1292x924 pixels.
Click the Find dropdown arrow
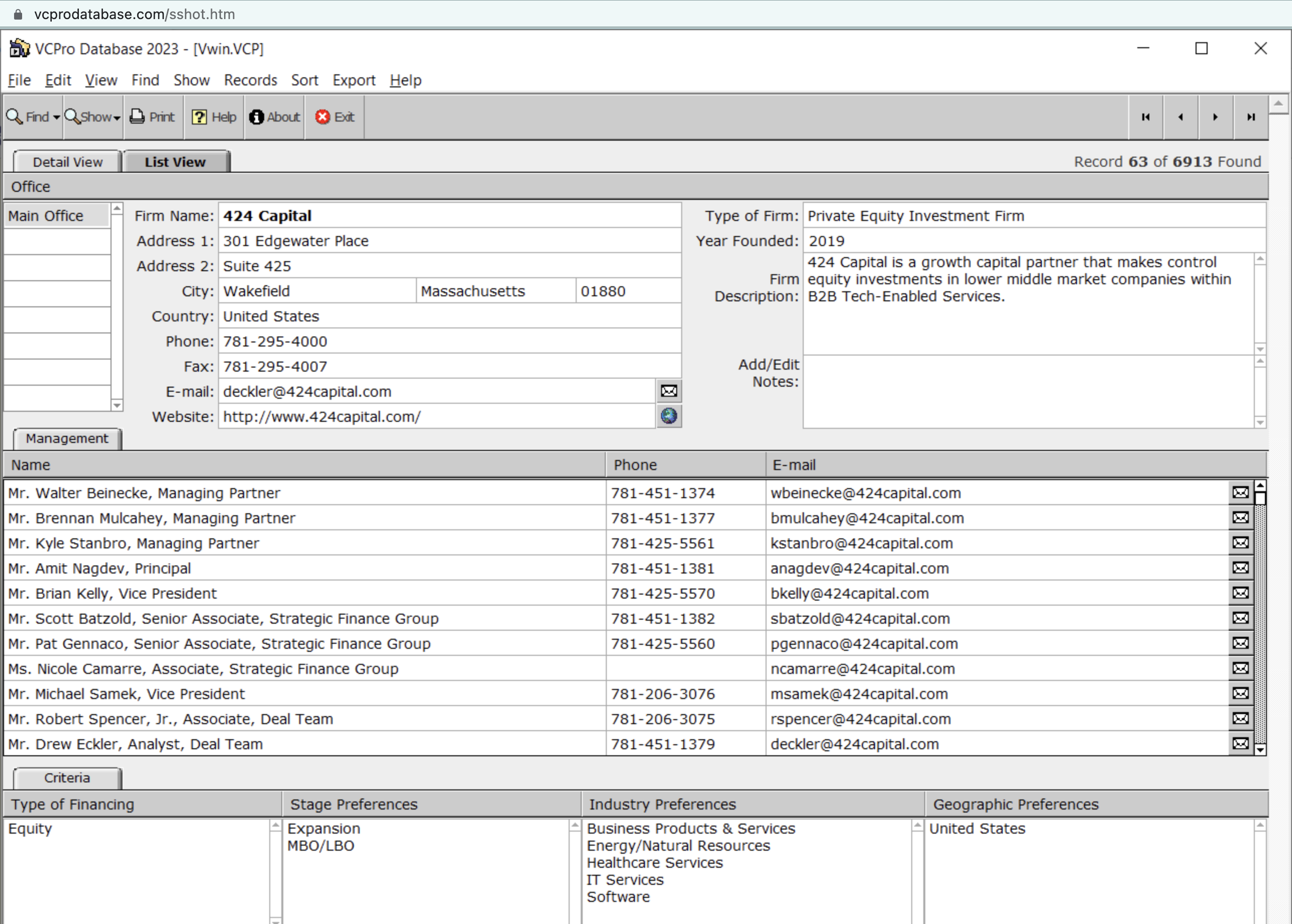(x=56, y=118)
